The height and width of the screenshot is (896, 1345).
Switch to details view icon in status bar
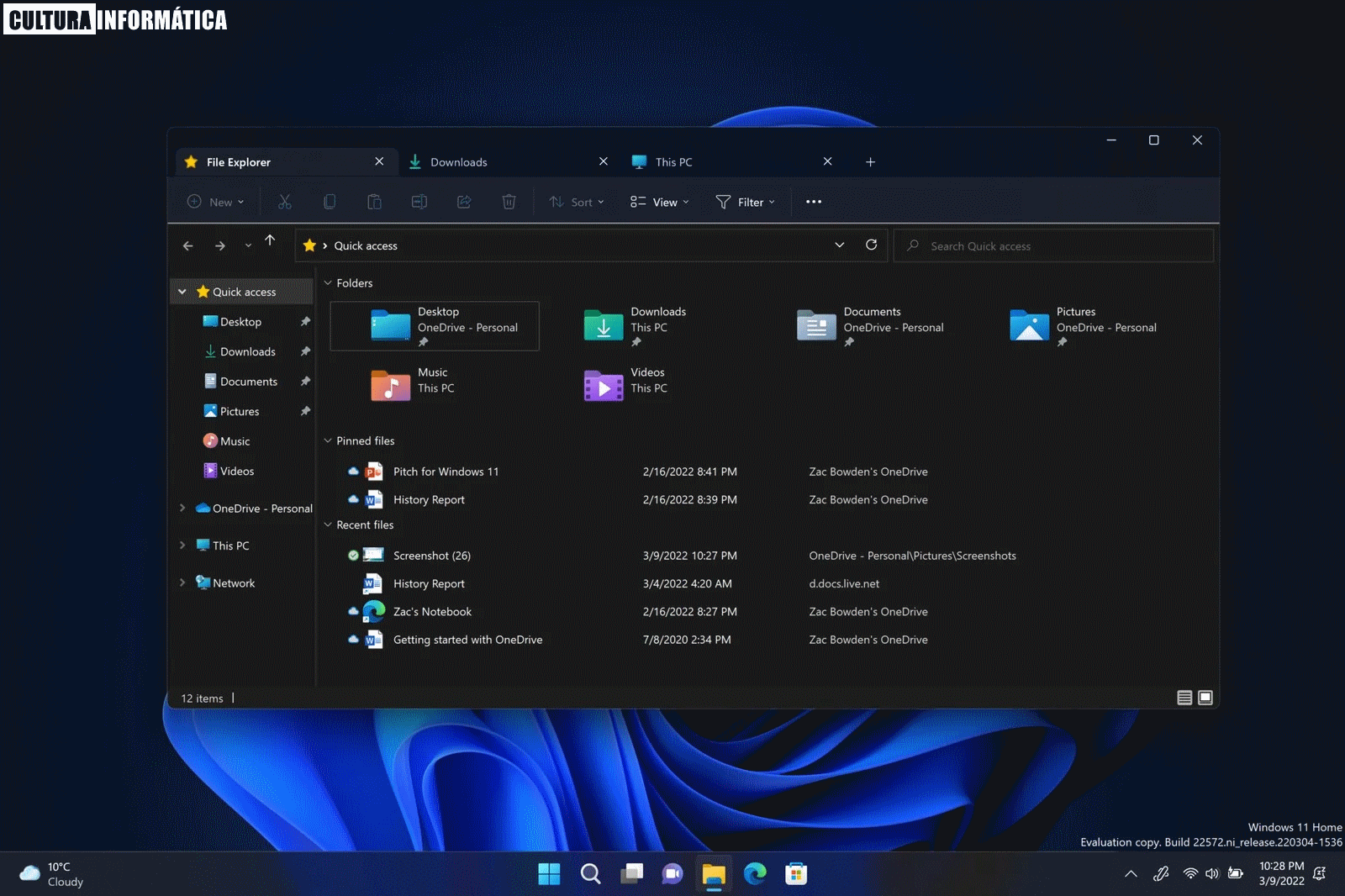(1184, 698)
